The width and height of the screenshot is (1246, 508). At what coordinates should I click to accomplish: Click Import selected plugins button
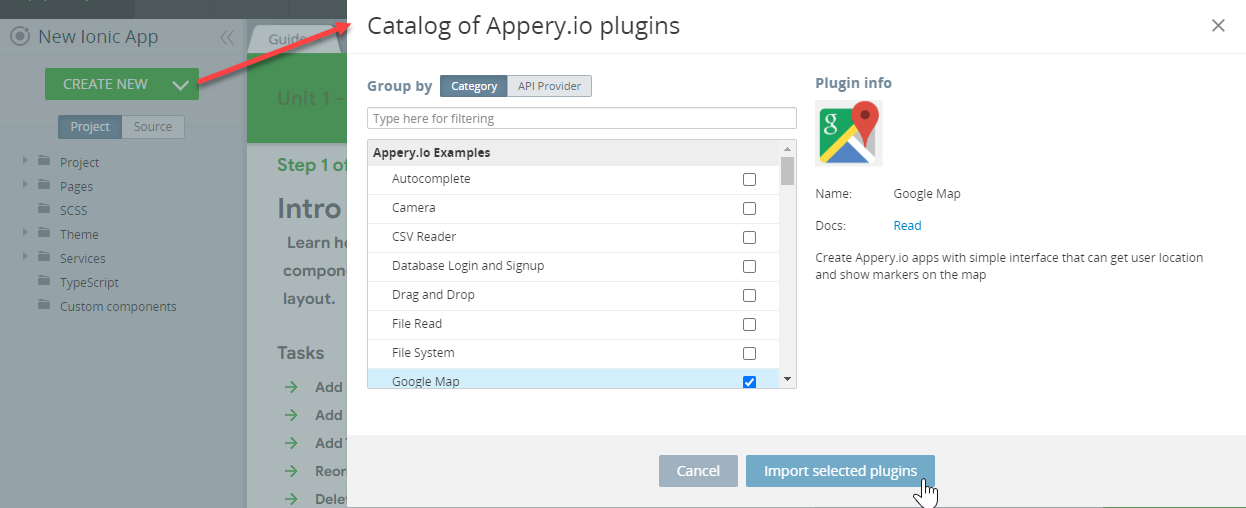(840, 471)
